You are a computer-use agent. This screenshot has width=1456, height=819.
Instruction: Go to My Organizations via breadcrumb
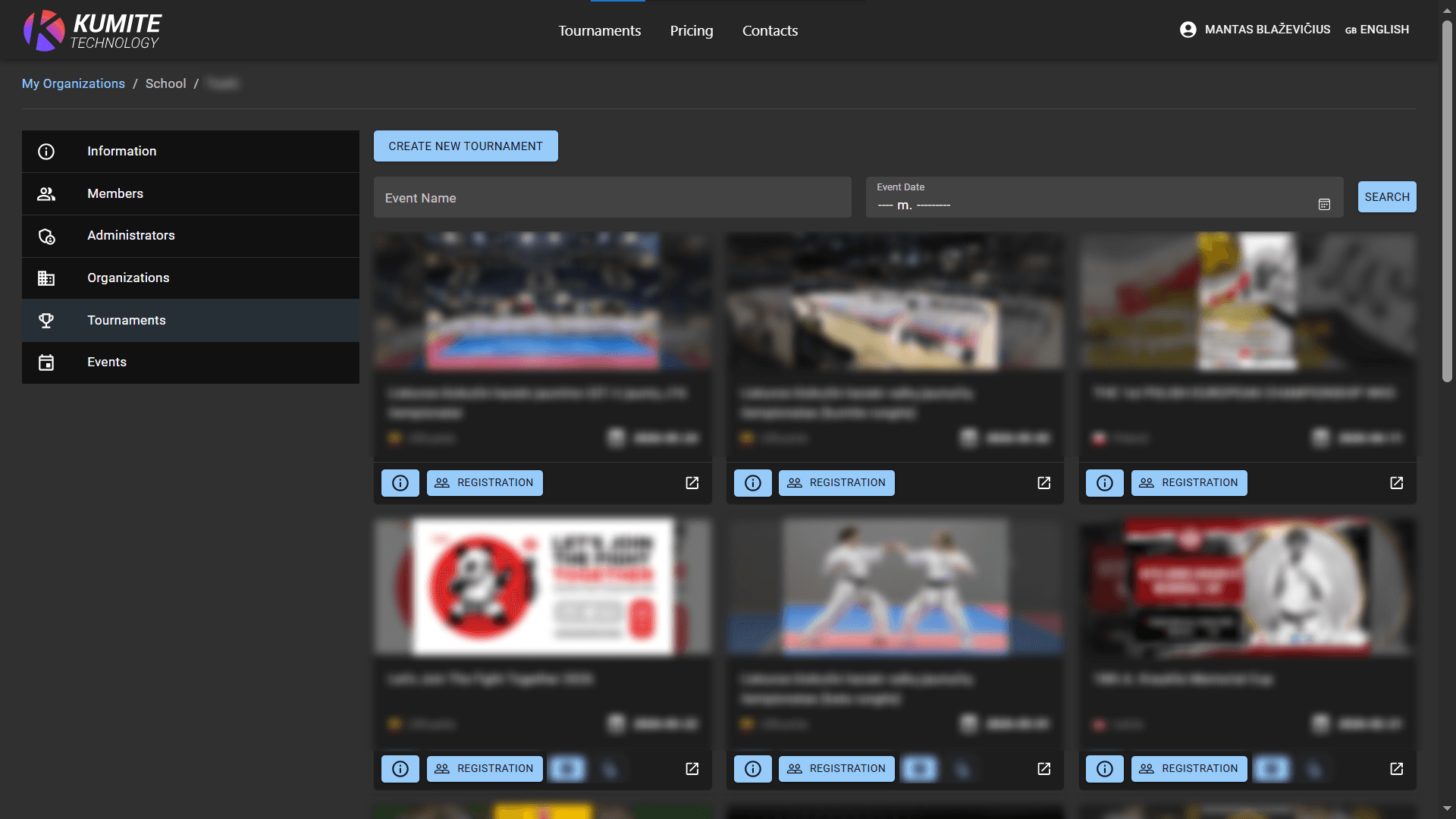[x=73, y=83]
